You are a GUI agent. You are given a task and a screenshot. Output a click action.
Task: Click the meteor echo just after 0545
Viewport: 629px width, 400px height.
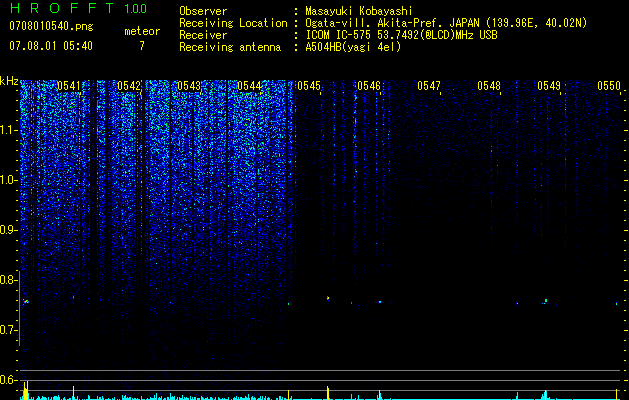(x=328, y=298)
